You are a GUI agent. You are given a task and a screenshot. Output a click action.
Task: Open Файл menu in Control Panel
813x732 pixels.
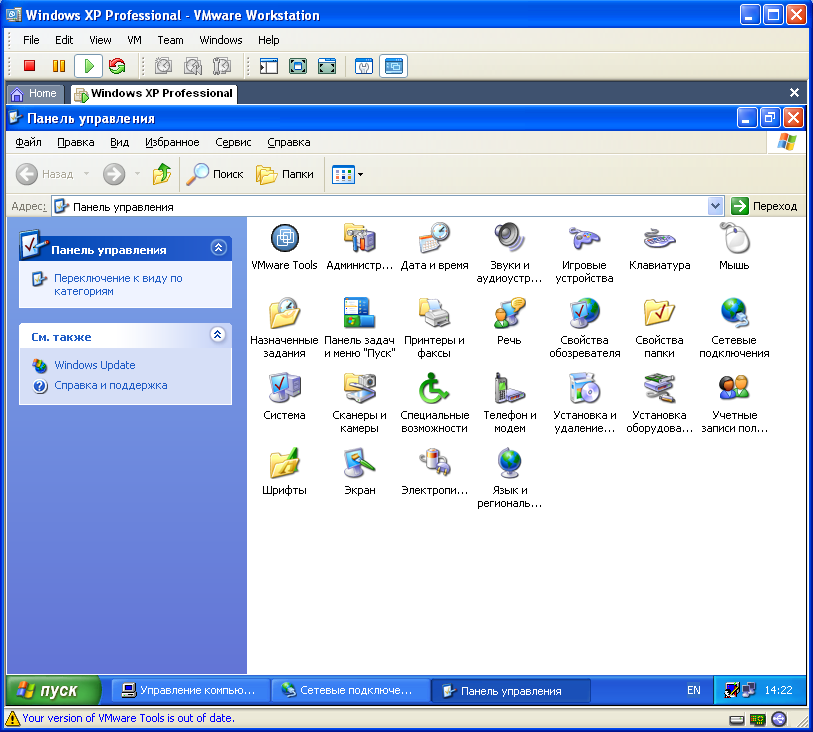[x=29, y=142]
